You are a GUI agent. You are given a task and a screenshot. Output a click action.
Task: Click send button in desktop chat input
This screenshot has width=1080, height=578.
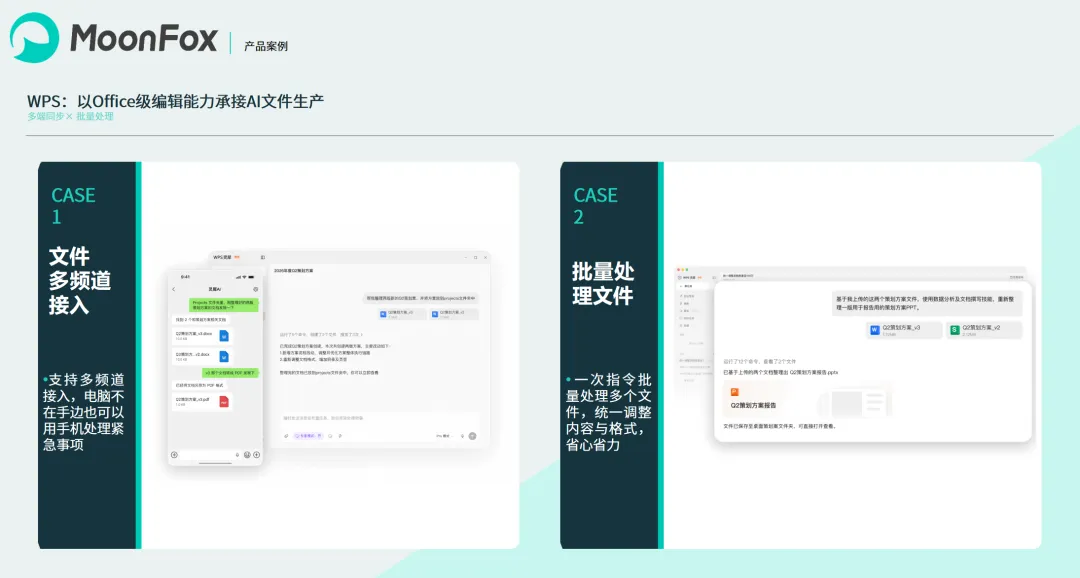point(472,436)
